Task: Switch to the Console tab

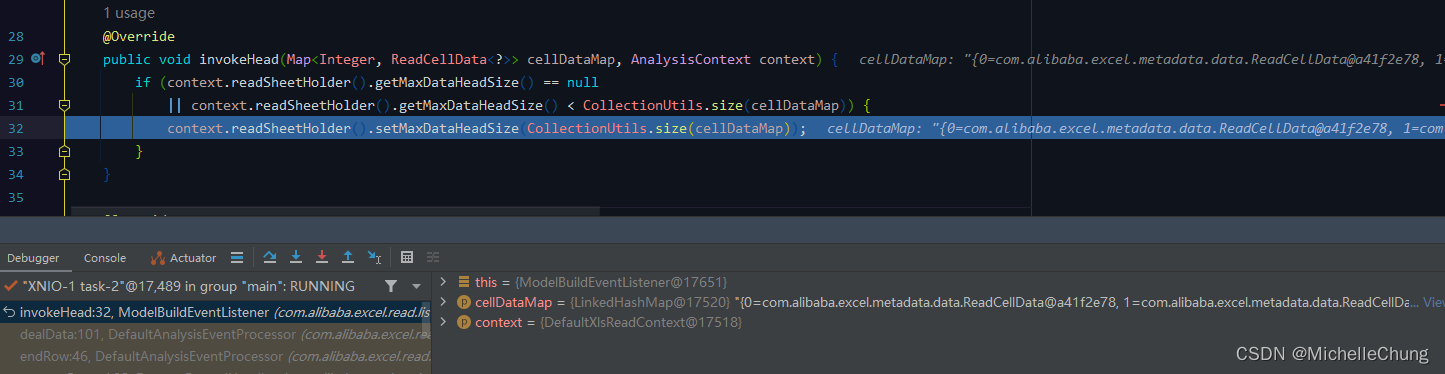Action: [x=105, y=258]
